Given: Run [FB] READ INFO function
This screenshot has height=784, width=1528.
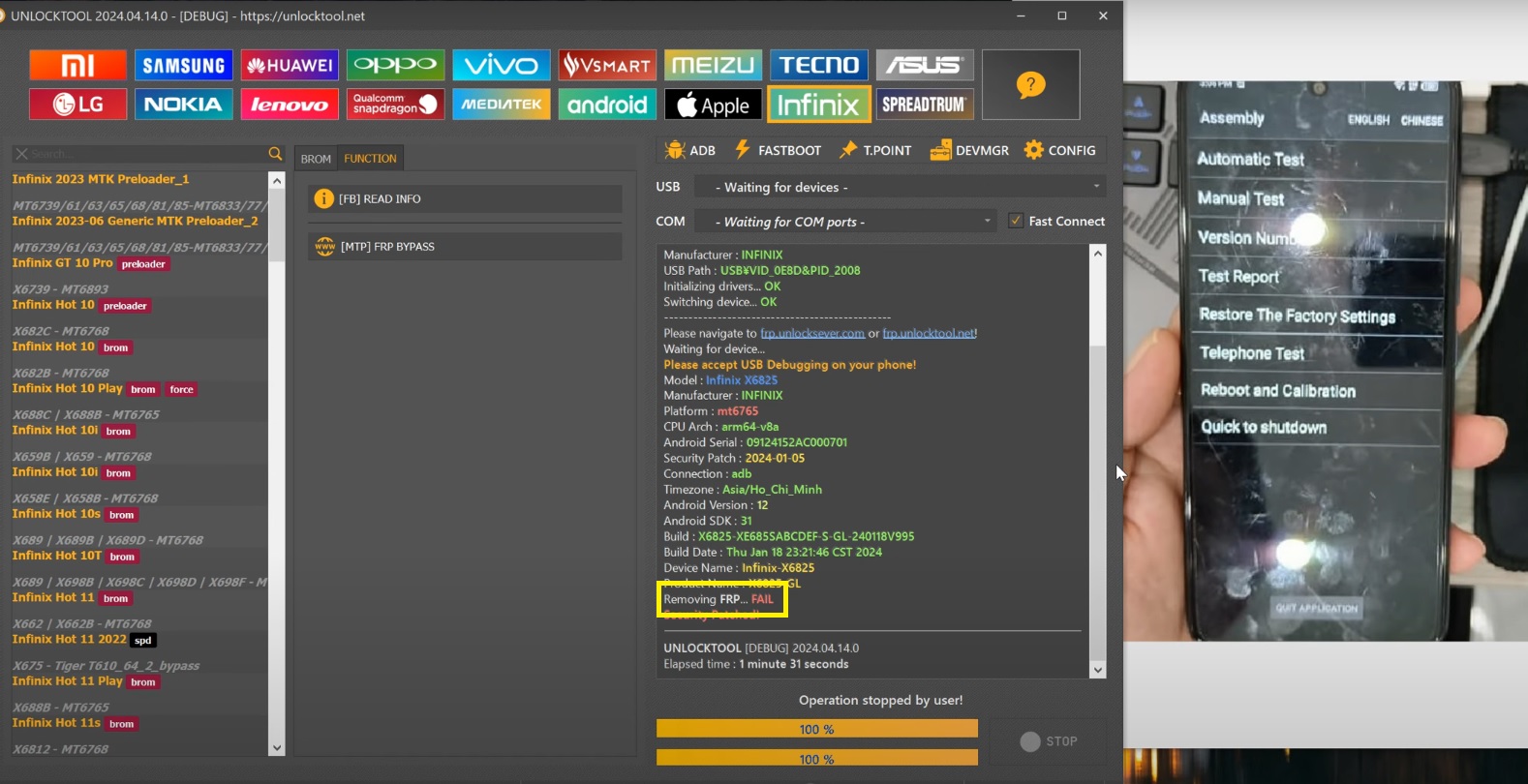Looking at the screenshot, I should [x=465, y=198].
